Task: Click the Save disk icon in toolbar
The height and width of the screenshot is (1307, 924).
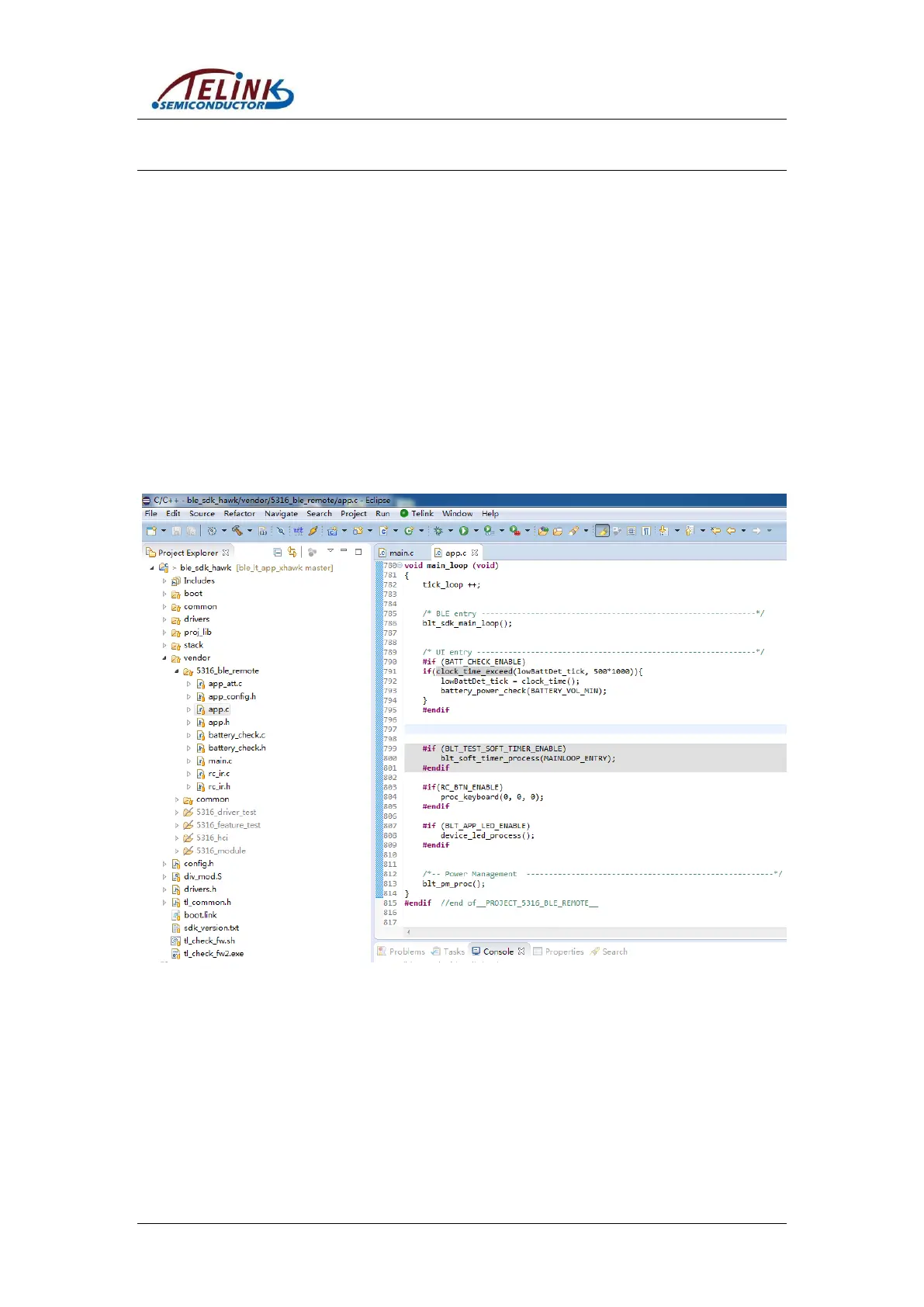Action: [176, 531]
